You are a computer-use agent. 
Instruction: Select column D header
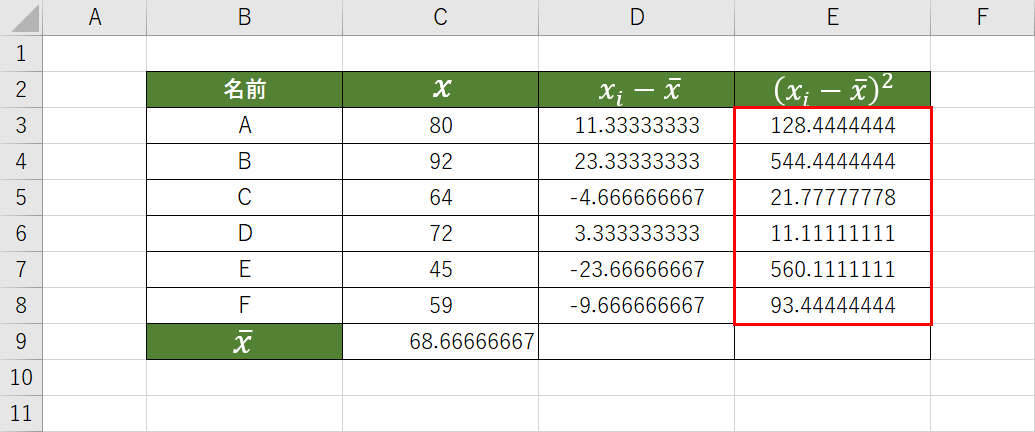pos(636,17)
